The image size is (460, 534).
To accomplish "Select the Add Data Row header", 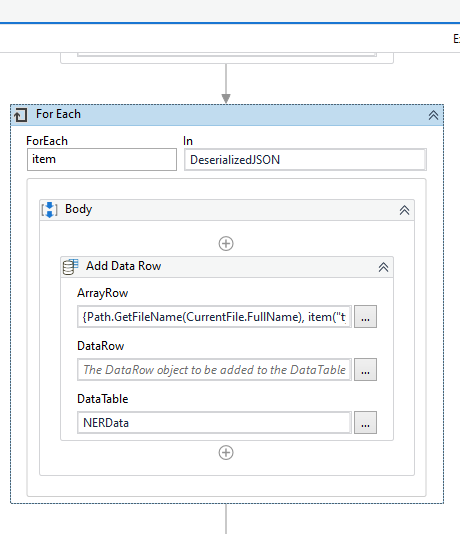I will click(227, 267).
